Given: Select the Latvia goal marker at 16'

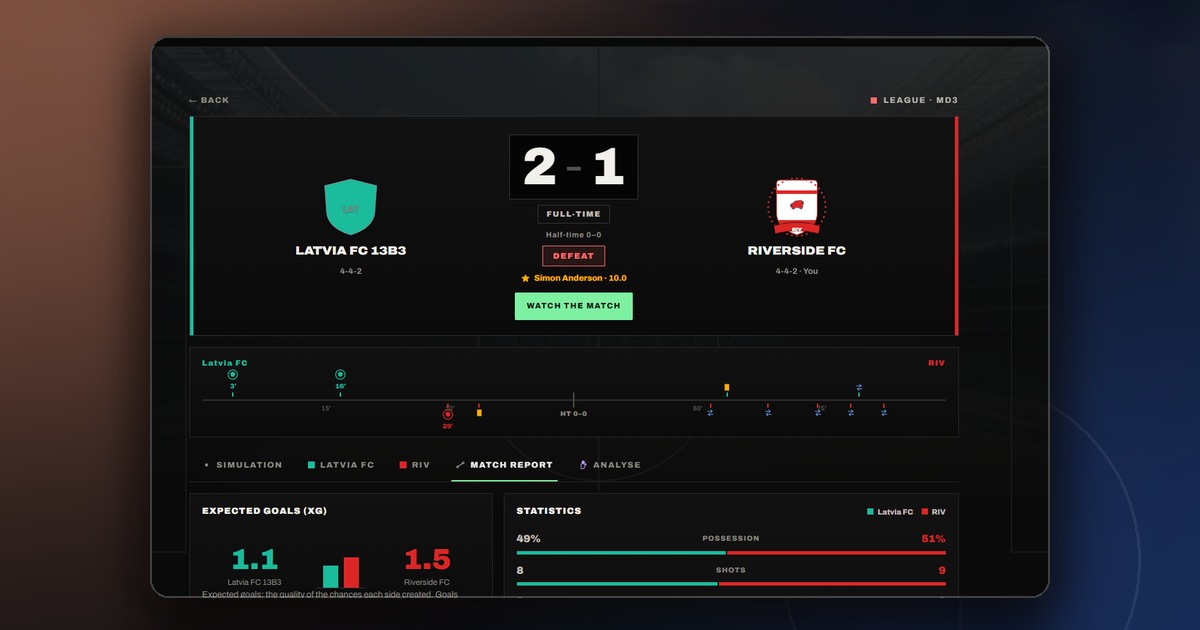Looking at the screenshot, I should click(340, 375).
